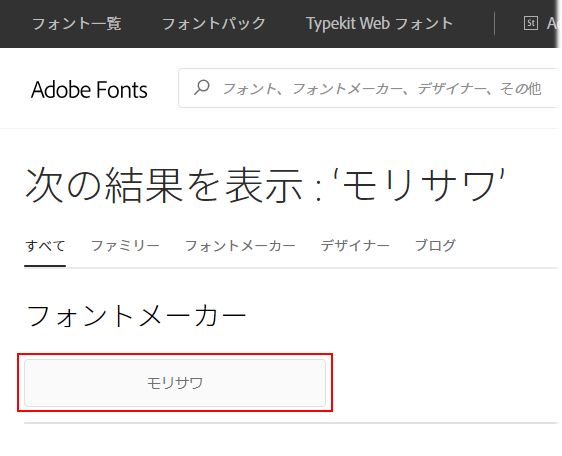Open the フォント一覧 menu item
Viewport: 562px width, 456px height.
pos(77,24)
